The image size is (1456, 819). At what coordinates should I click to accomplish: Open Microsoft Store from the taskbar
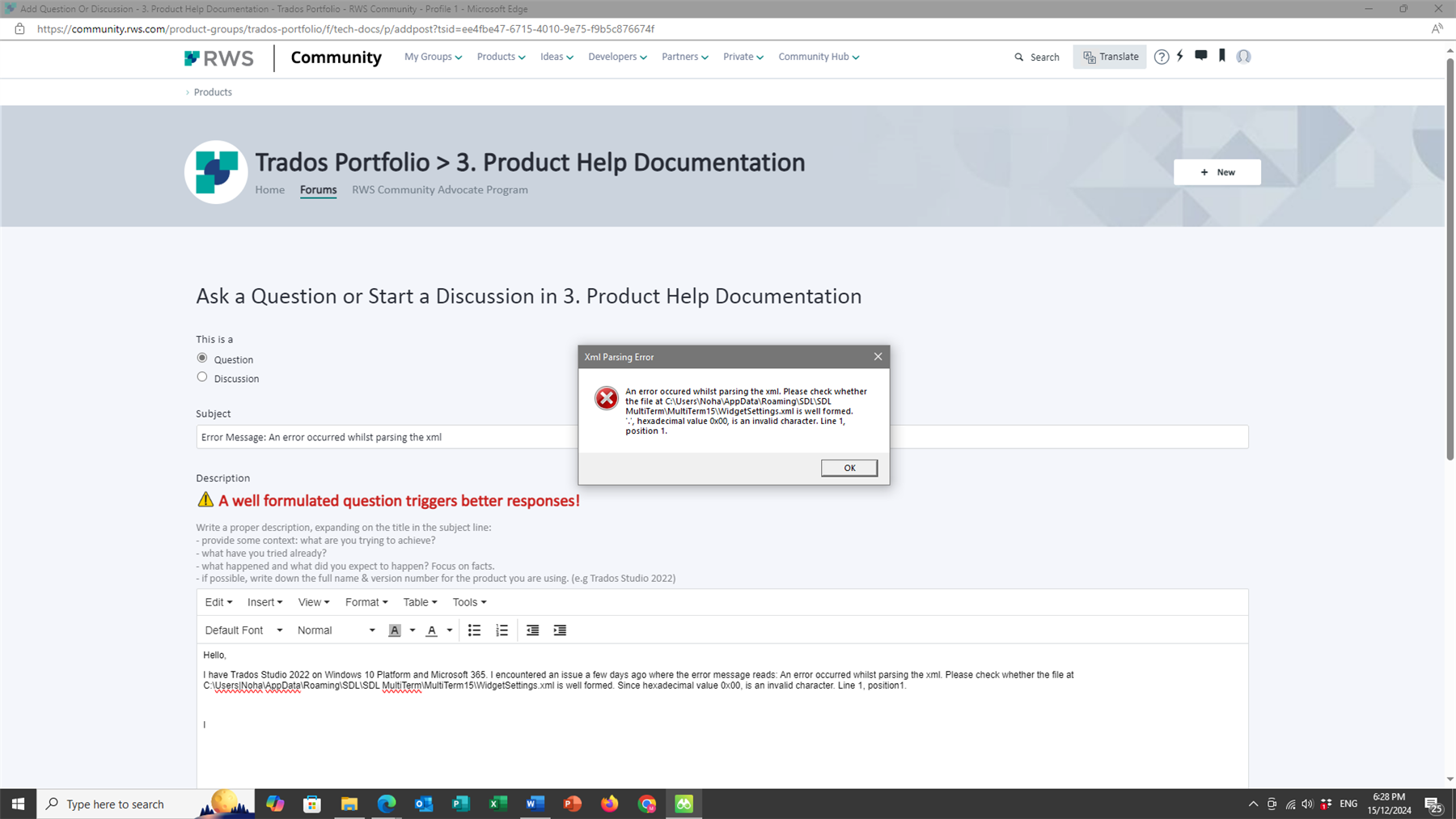312,804
